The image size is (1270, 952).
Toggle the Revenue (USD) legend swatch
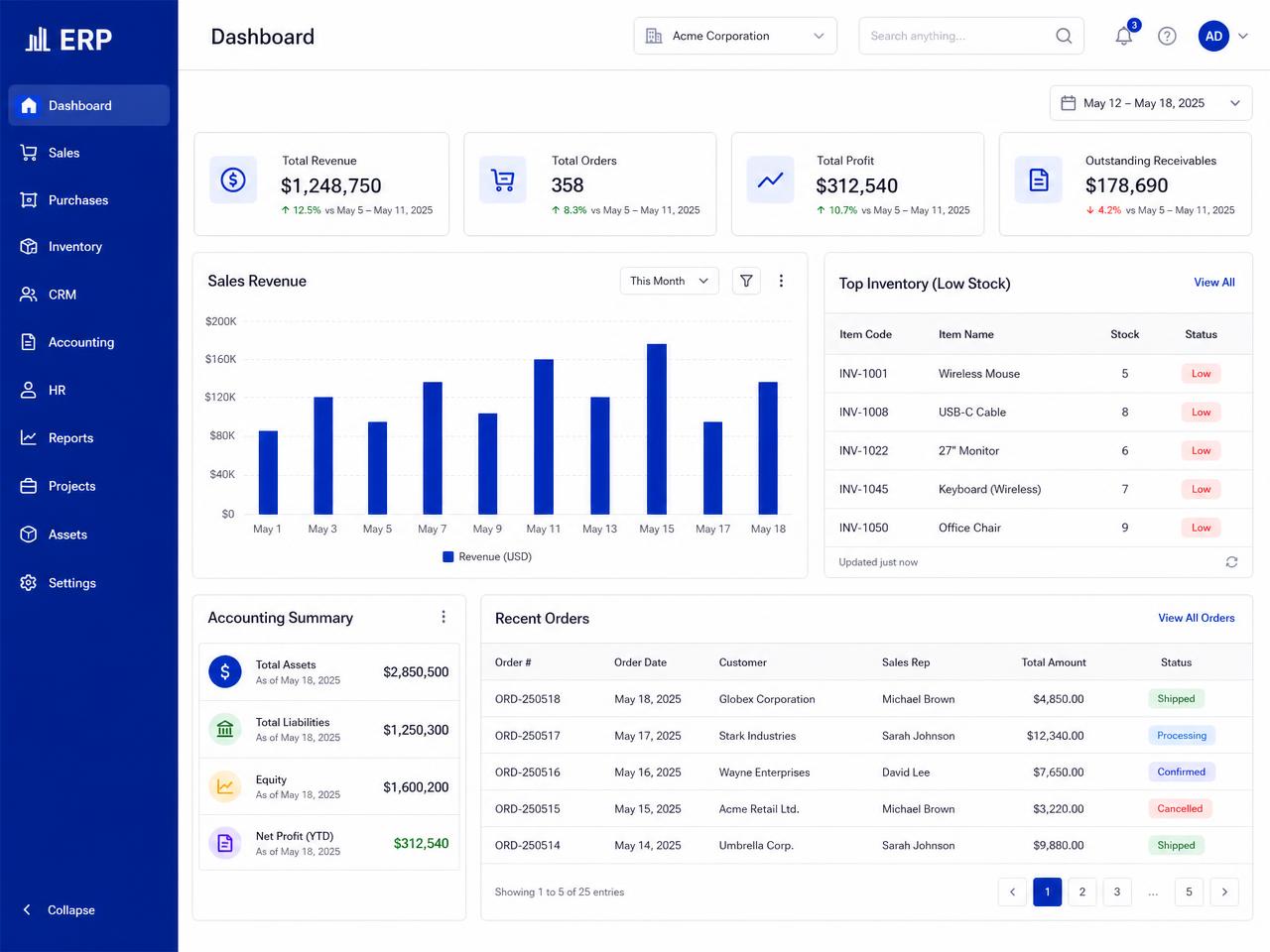click(448, 557)
